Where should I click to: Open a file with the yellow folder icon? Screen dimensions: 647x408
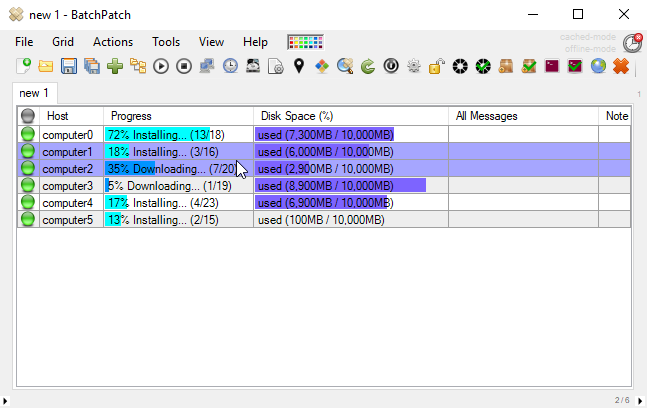tap(46, 66)
